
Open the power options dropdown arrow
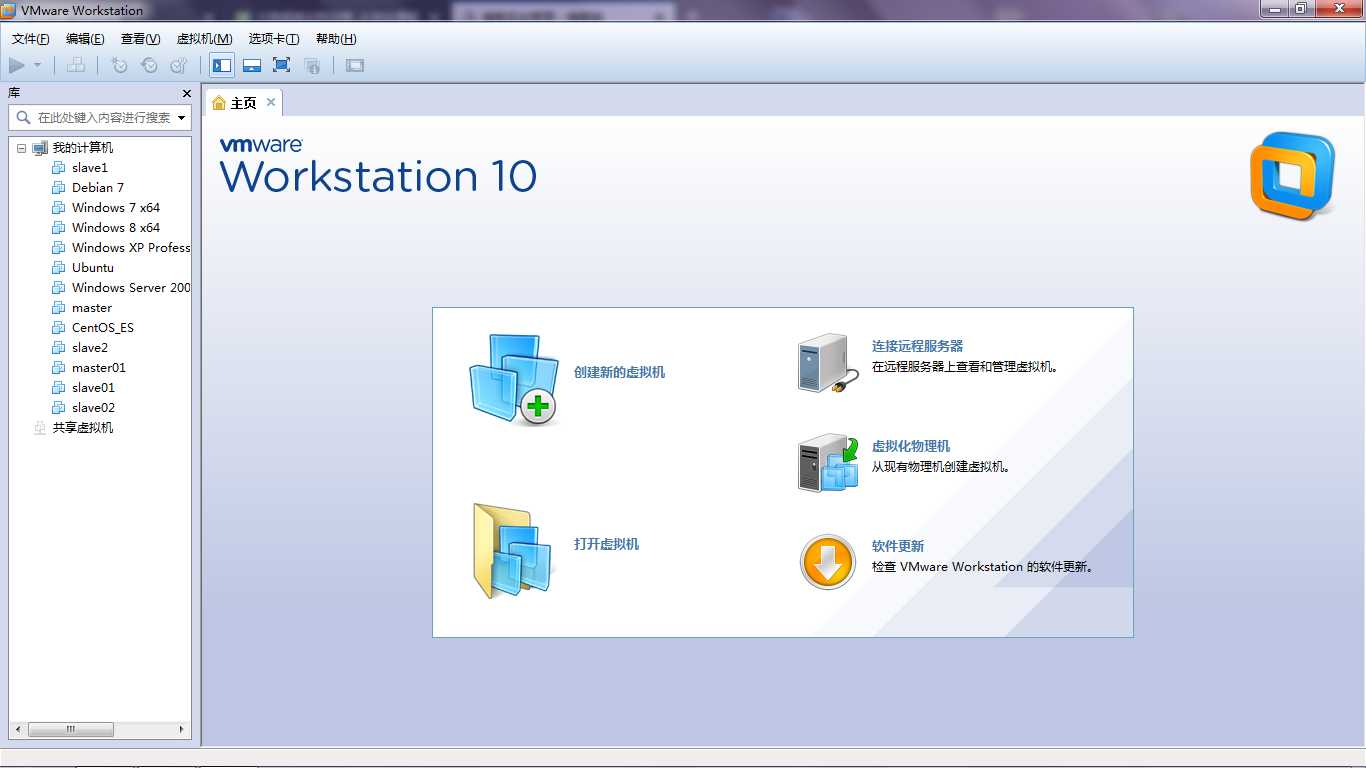38,65
